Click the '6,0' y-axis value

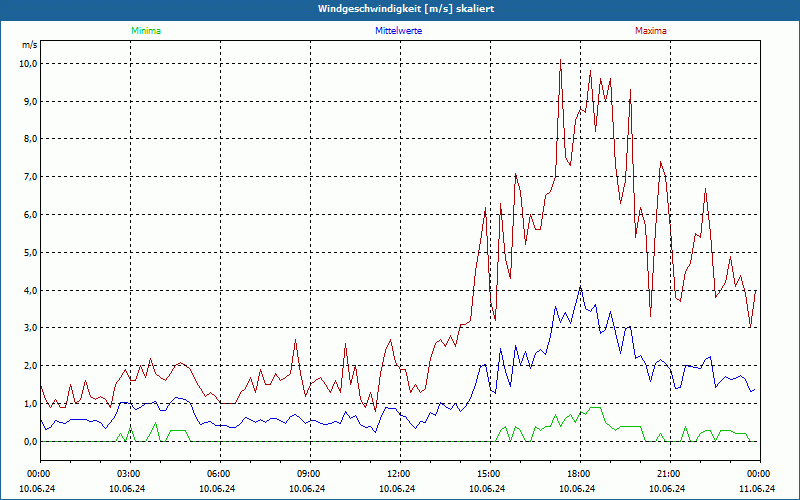30,215
